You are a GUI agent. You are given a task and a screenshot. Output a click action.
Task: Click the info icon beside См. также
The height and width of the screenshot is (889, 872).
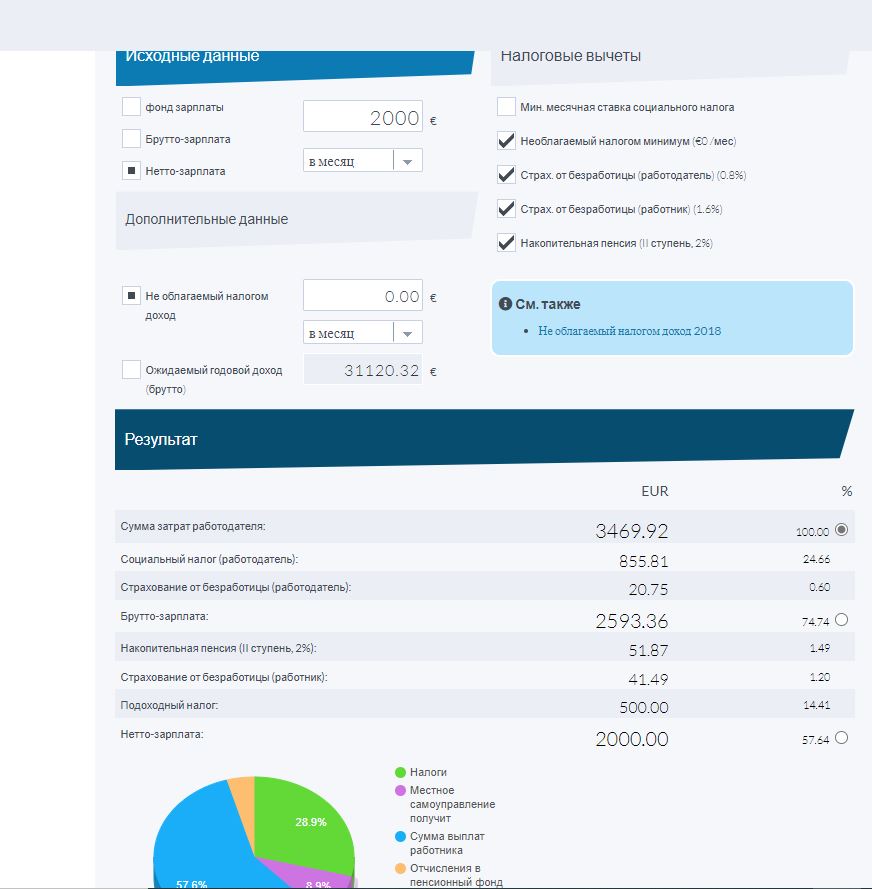pos(505,304)
